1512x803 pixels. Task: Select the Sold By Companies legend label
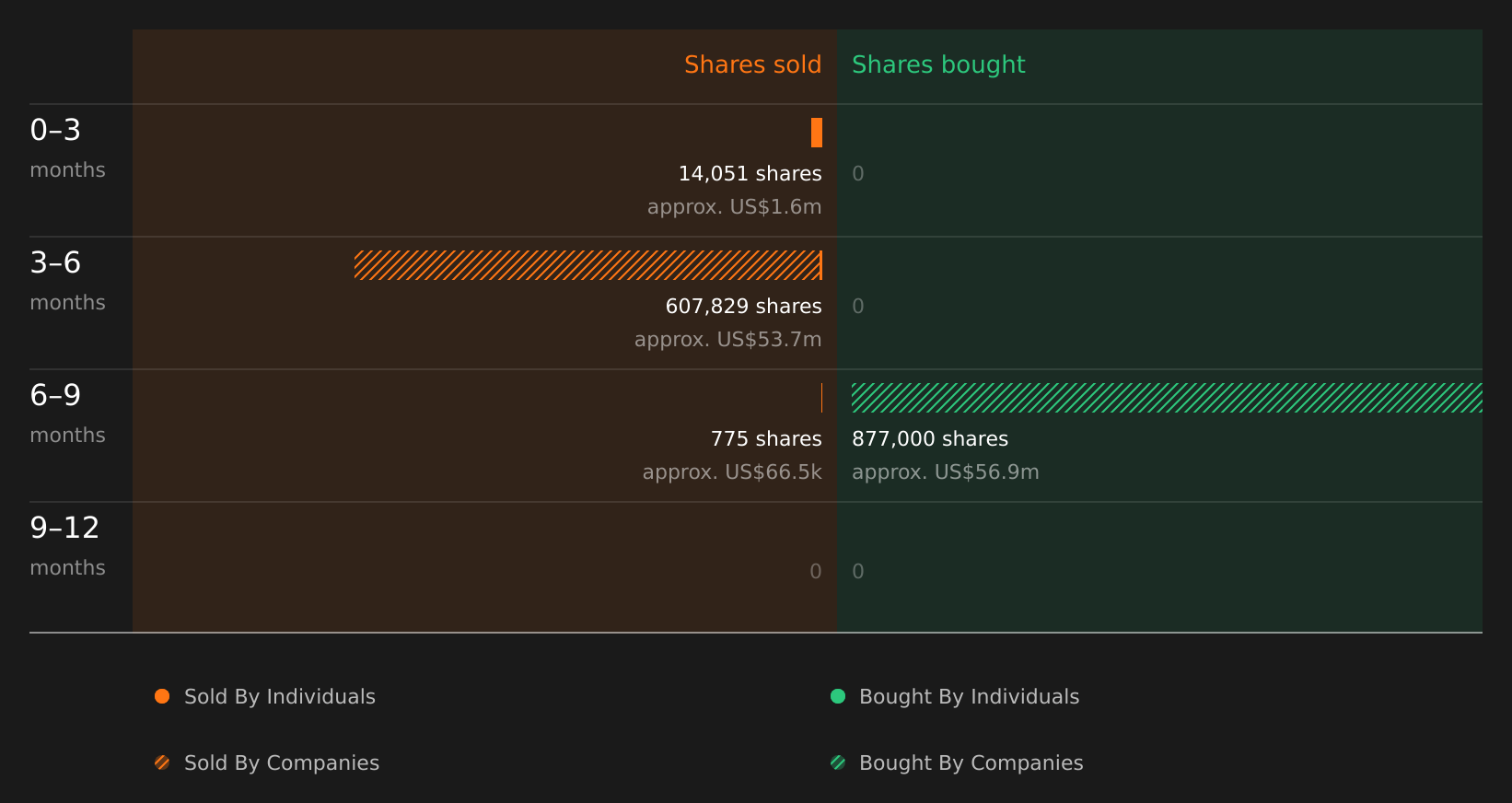click(282, 763)
